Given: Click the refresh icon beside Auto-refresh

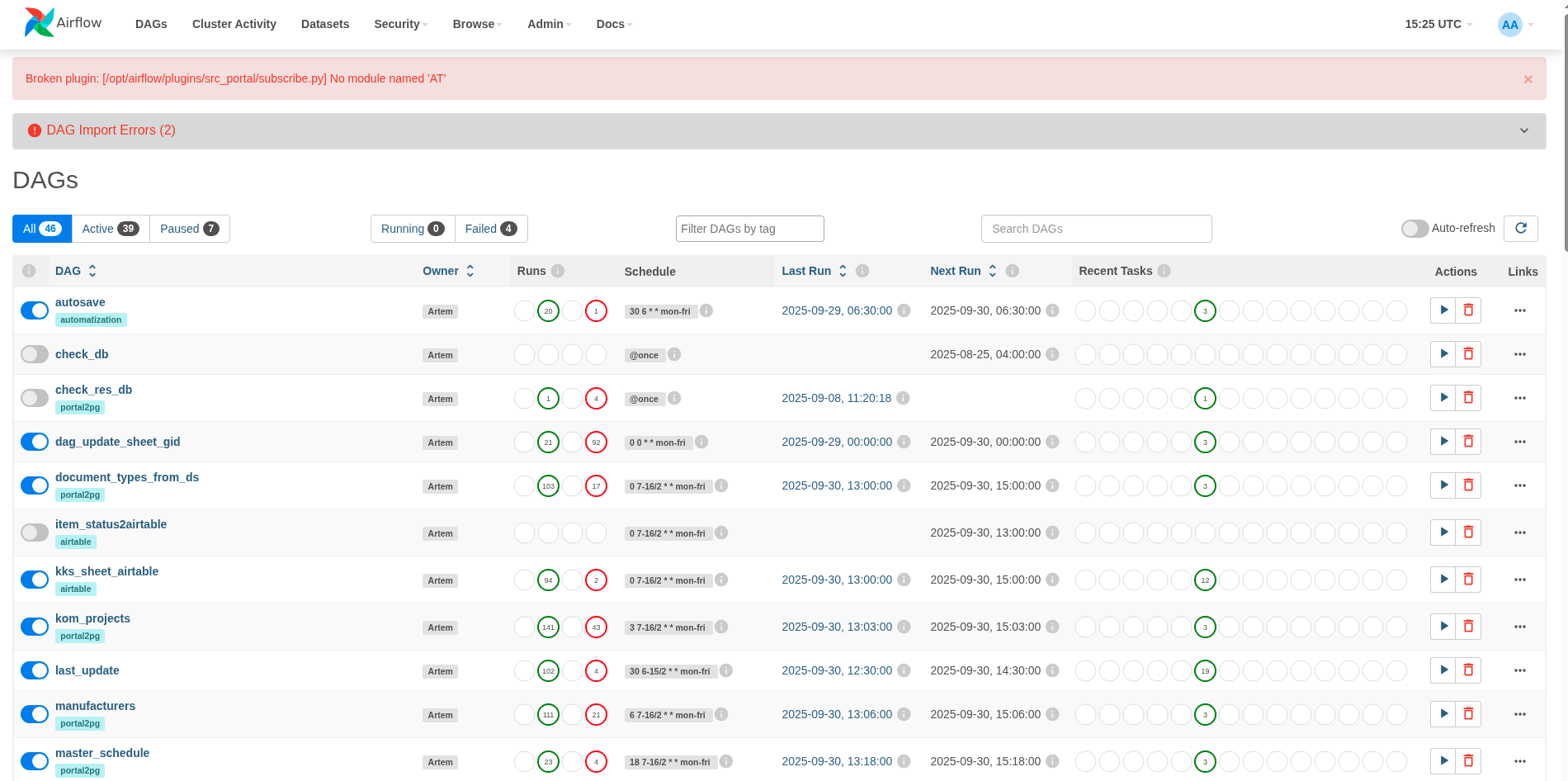Looking at the screenshot, I should click(1520, 229).
